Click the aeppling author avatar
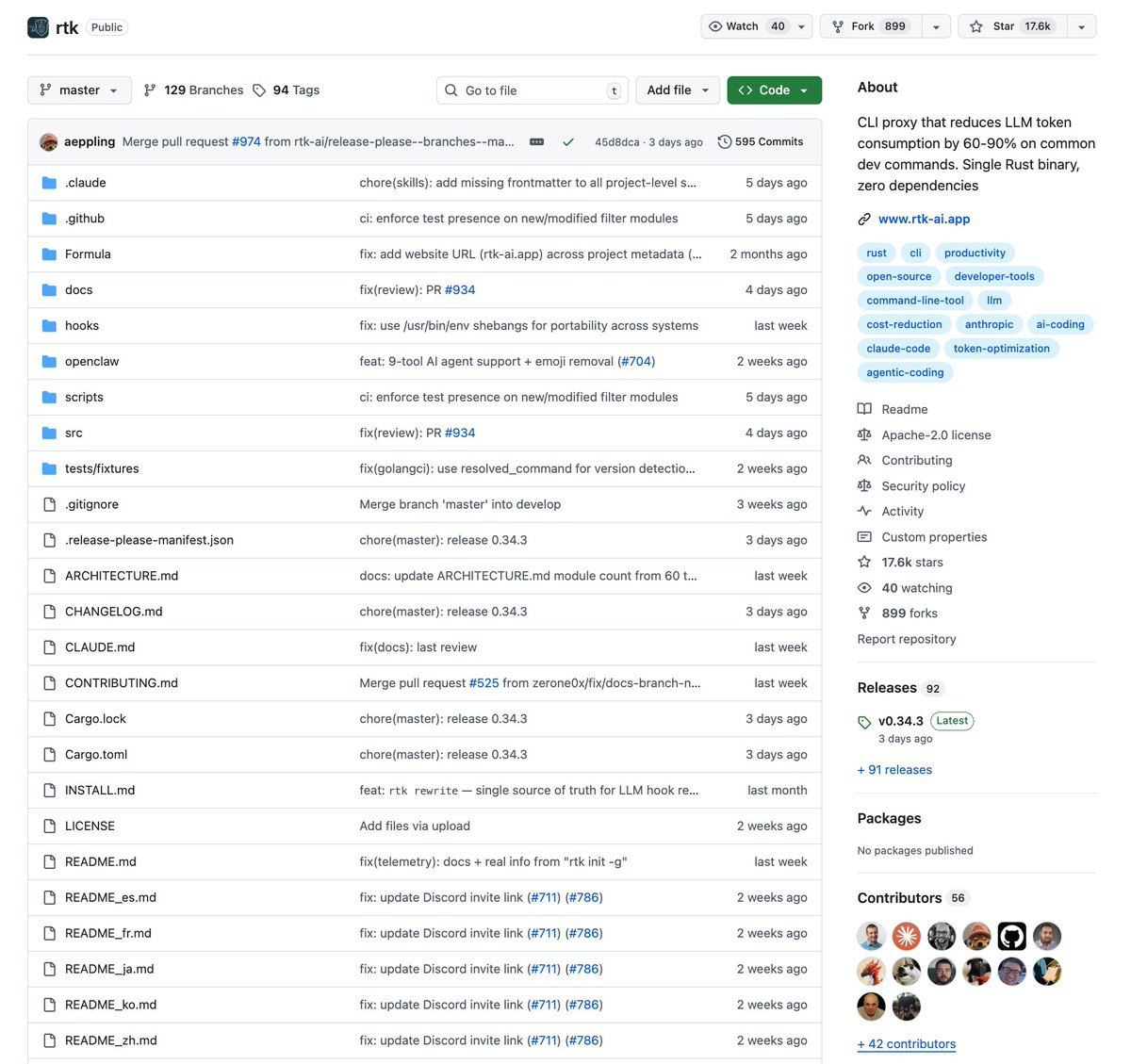The width and height of the screenshot is (1131, 1064). click(49, 142)
